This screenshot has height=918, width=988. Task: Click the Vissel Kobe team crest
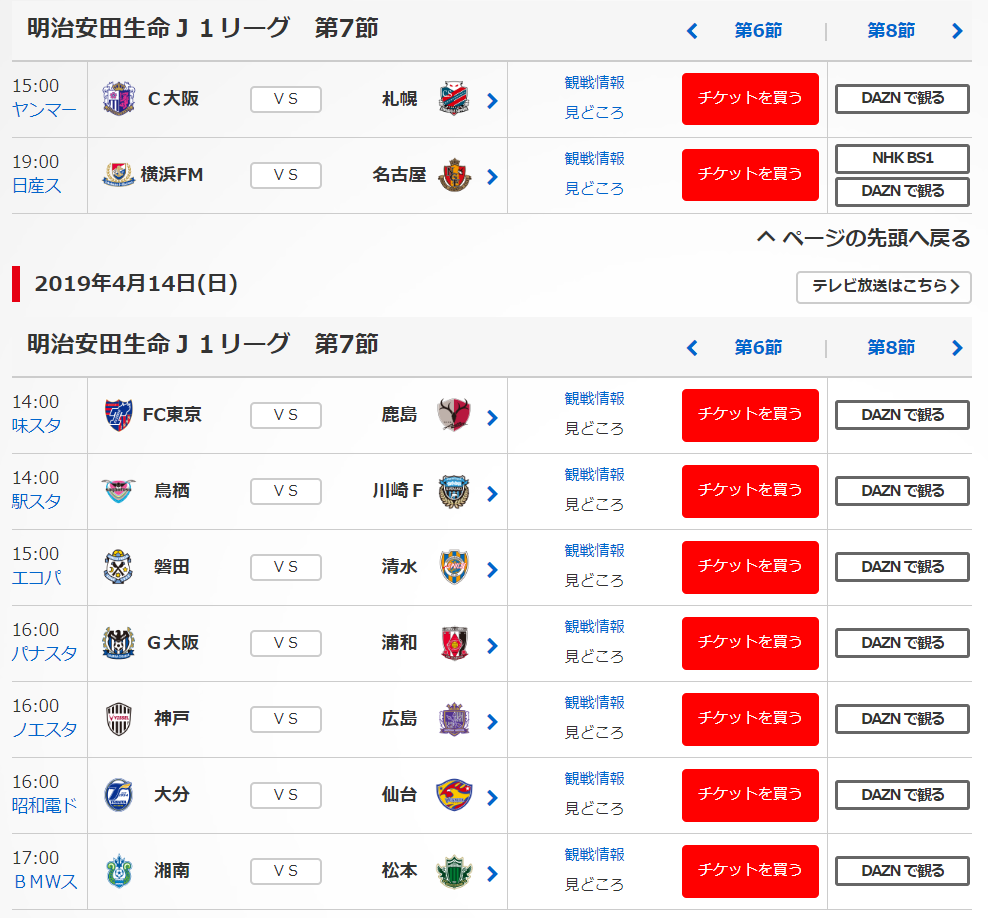point(117,719)
